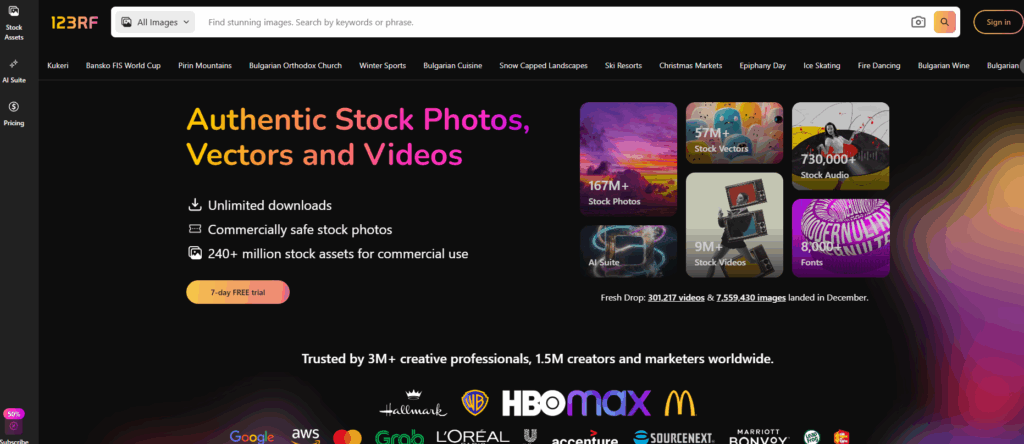
Task: Follow the 301,217 videos link
Action: 675,298
